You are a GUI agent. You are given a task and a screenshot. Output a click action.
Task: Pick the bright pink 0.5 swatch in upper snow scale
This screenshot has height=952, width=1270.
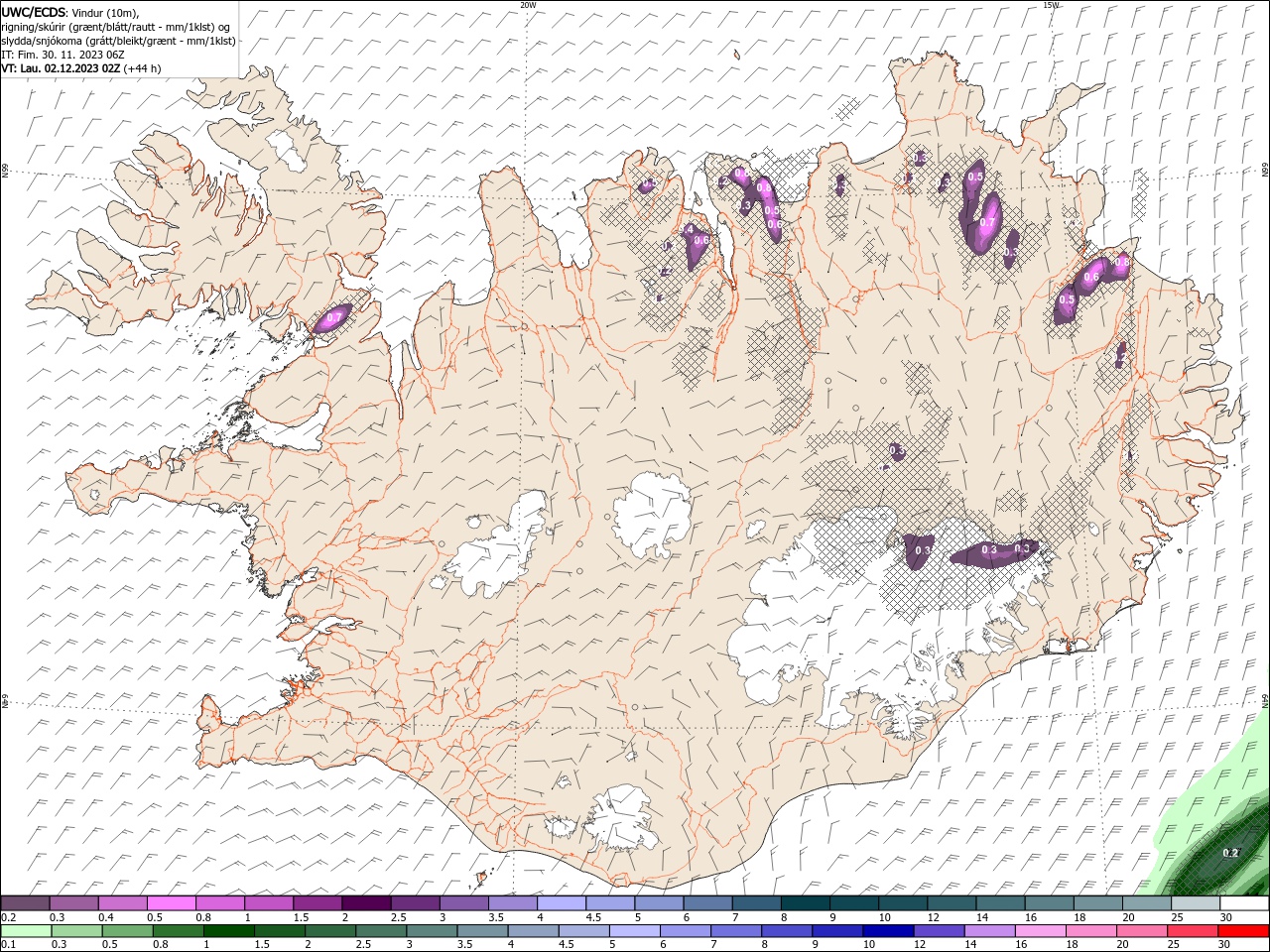172,902
